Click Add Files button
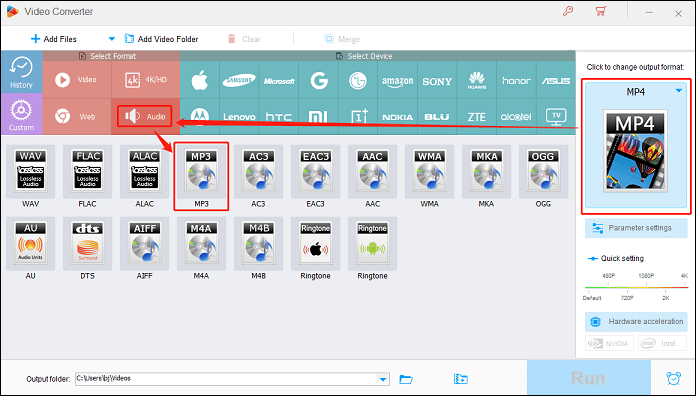 53,39
